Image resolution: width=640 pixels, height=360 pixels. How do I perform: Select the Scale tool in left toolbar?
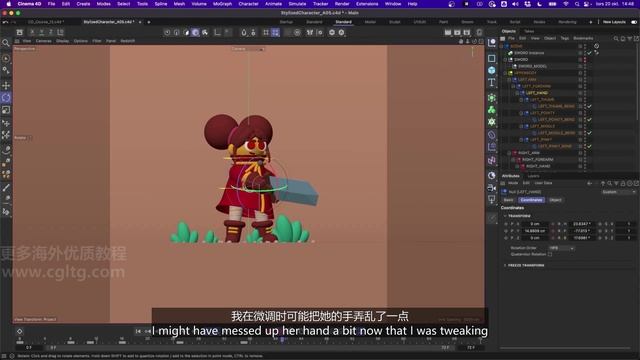[x=6, y=110]
